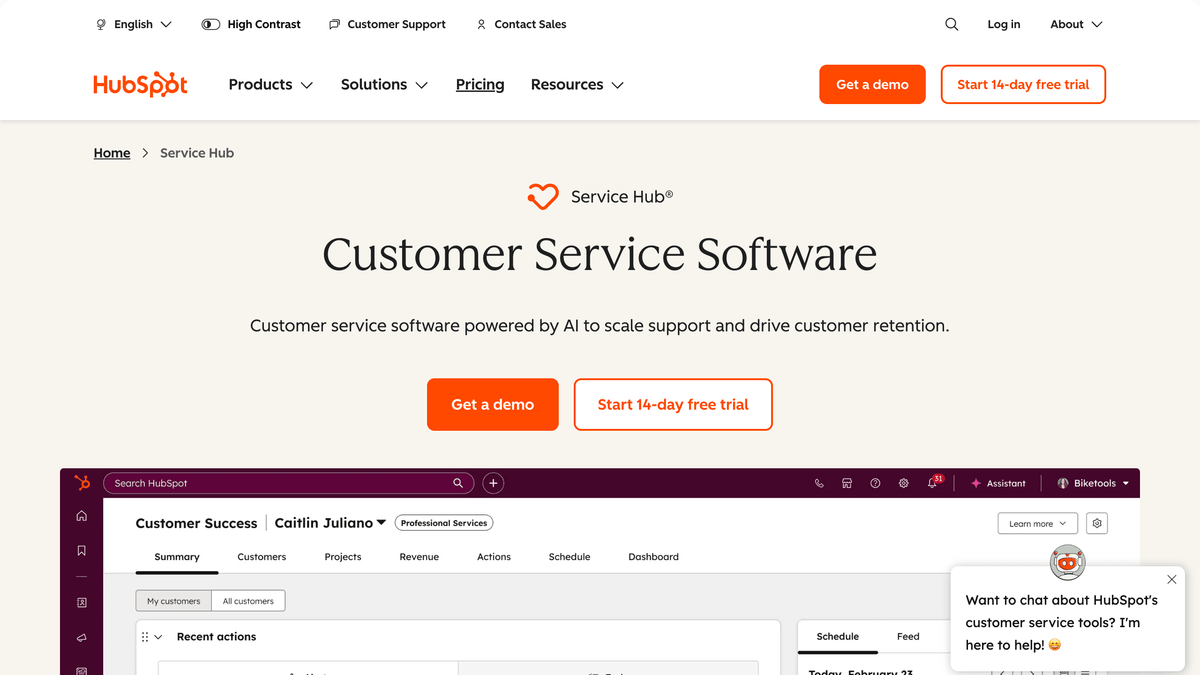
Task: Close the chat popup
Action: (1172, 579)
